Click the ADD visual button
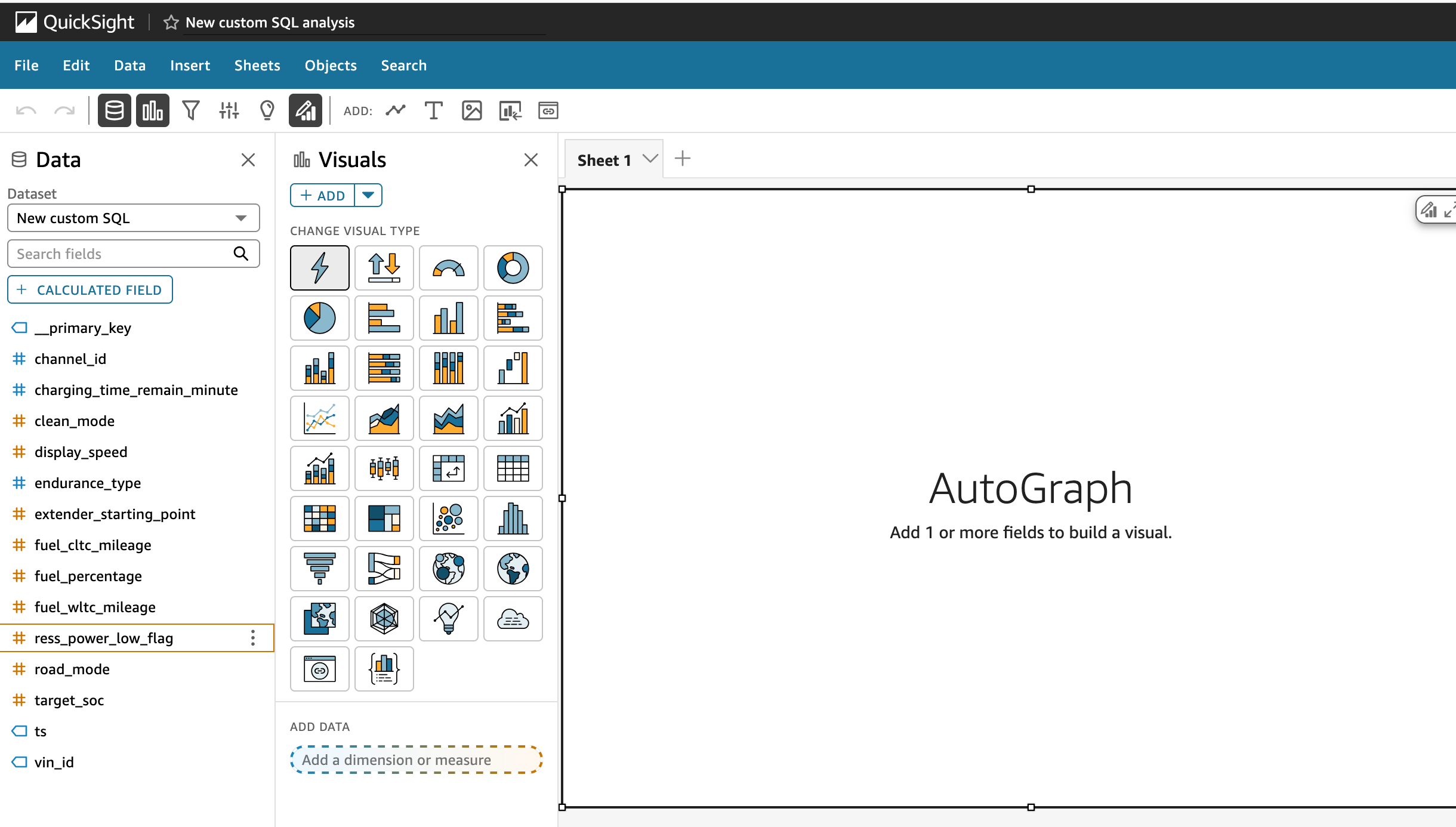The image size is (1456, 827). pos(322,195)
